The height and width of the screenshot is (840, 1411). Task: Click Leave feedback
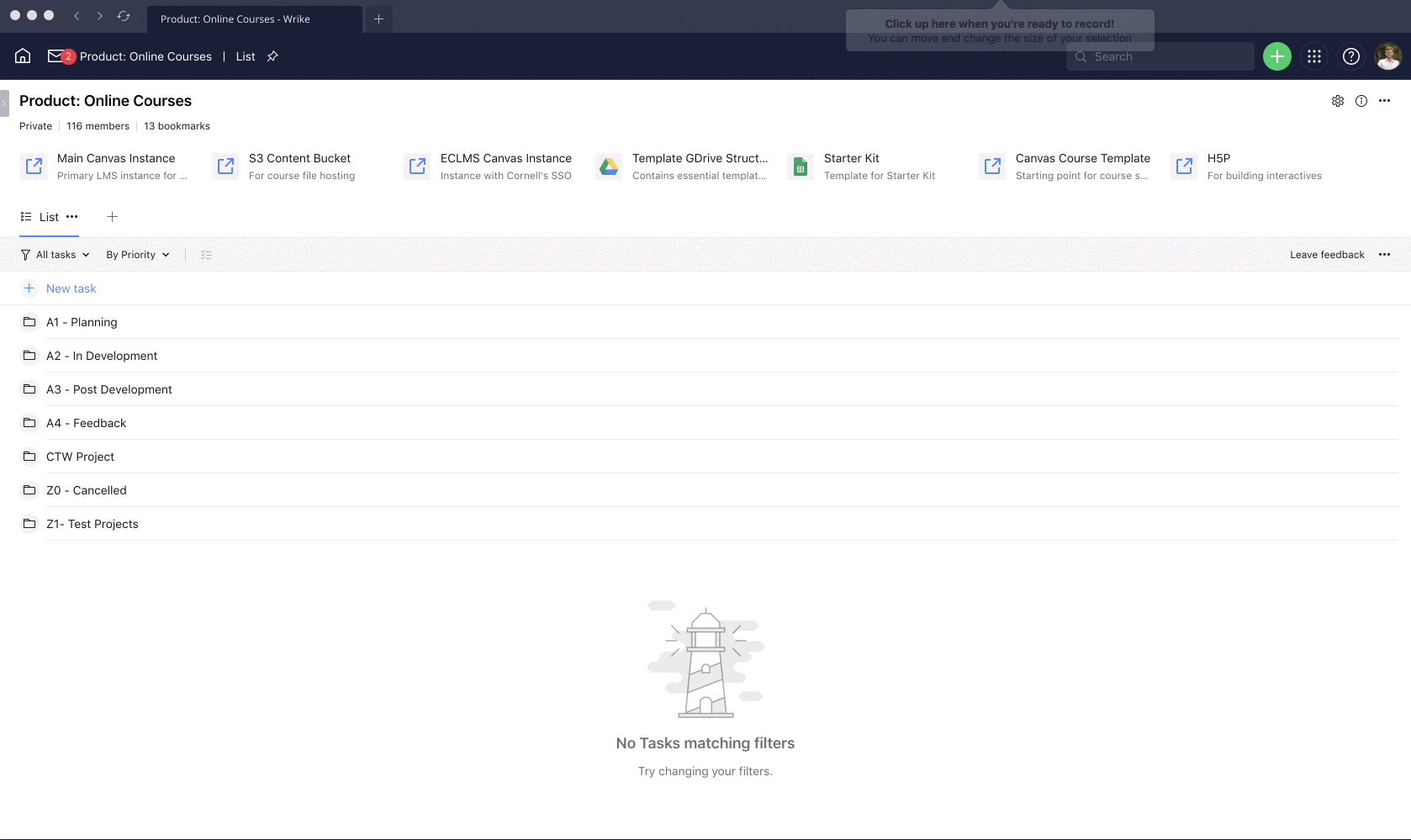[1327, 255]
